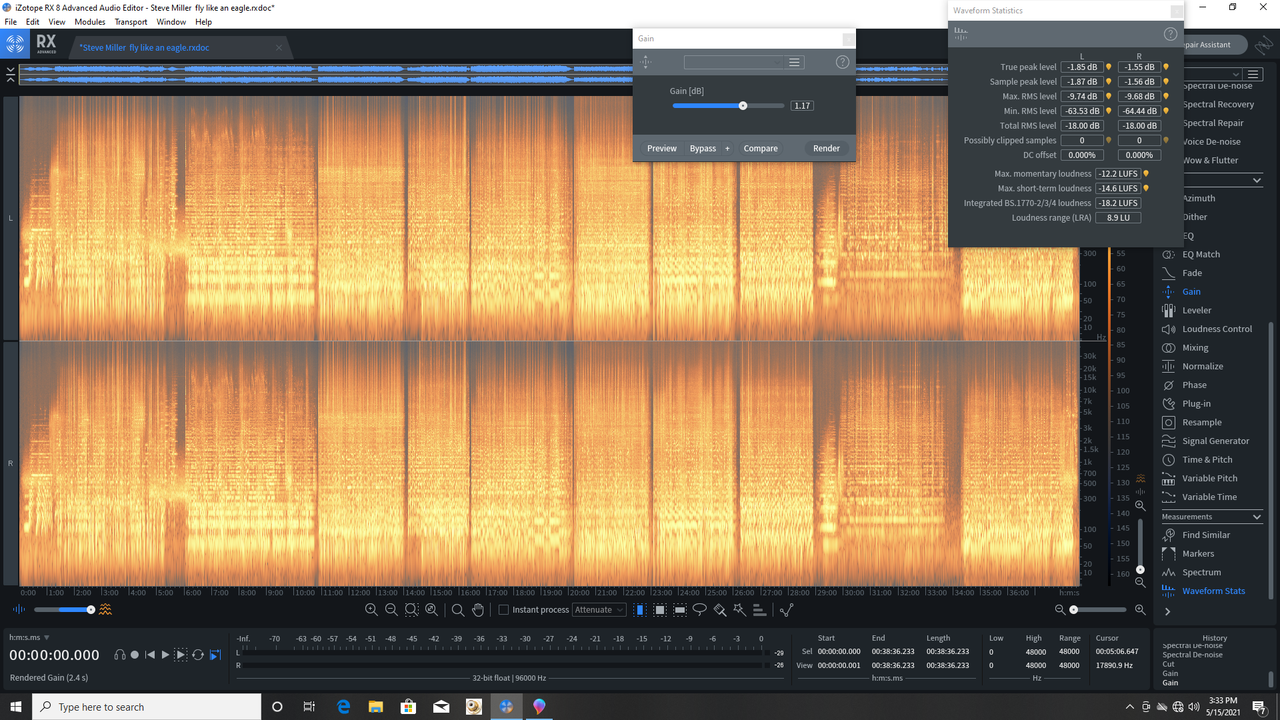
Task: Toggle the frequency selection tool
Action: pos(680,610)
